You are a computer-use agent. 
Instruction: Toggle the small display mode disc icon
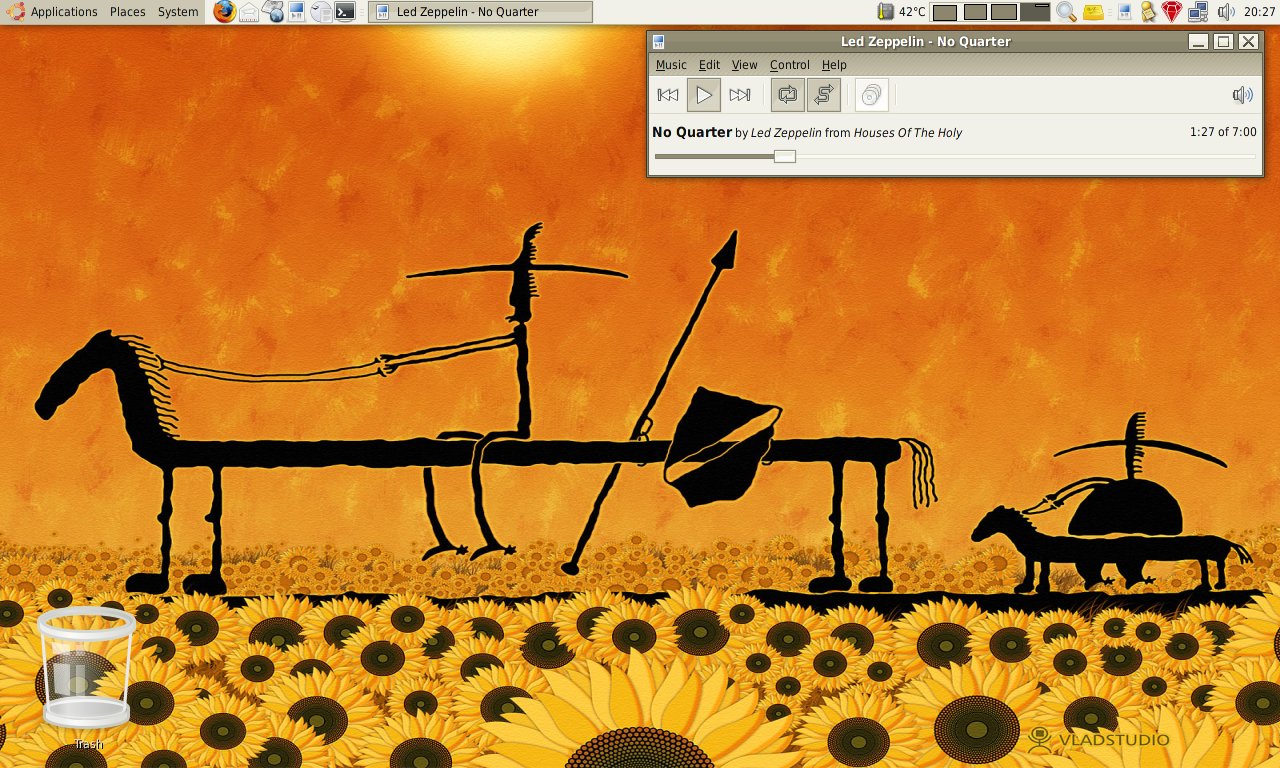click(872, 95)
